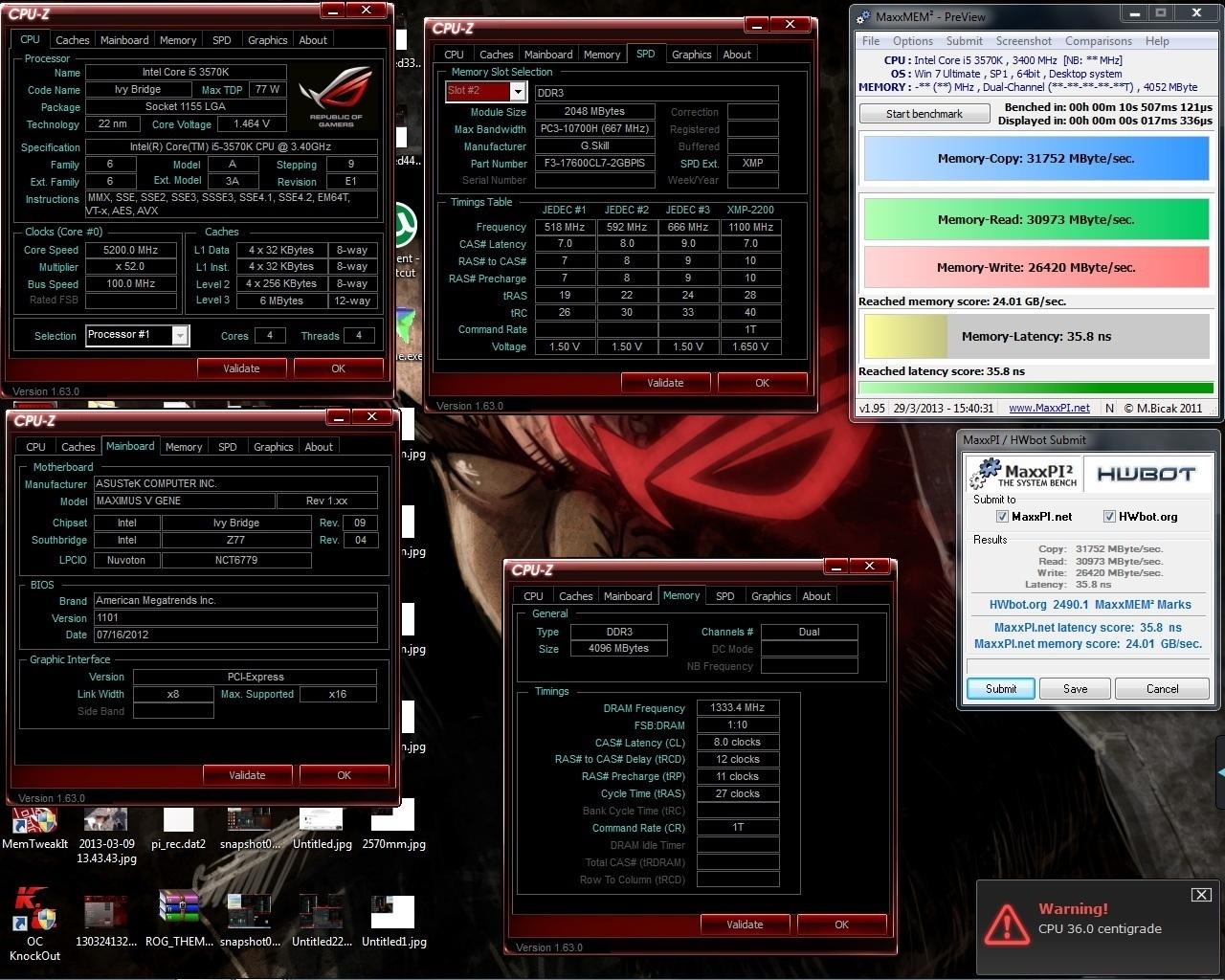Toggle the MaxxPI.net submit checkbox
Viewport: 1225px width, 980px height.
[x=1002, y=517]
